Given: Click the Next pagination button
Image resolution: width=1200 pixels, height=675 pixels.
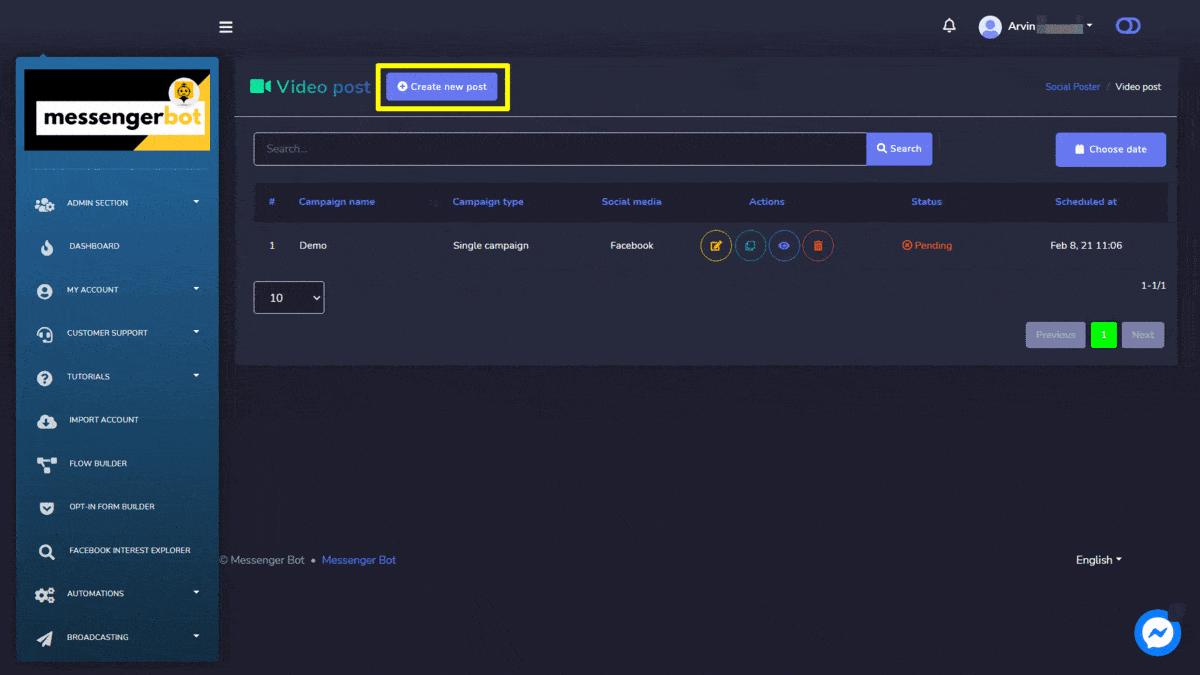Looking at the screenshot, I should [x=1142, y=335].
